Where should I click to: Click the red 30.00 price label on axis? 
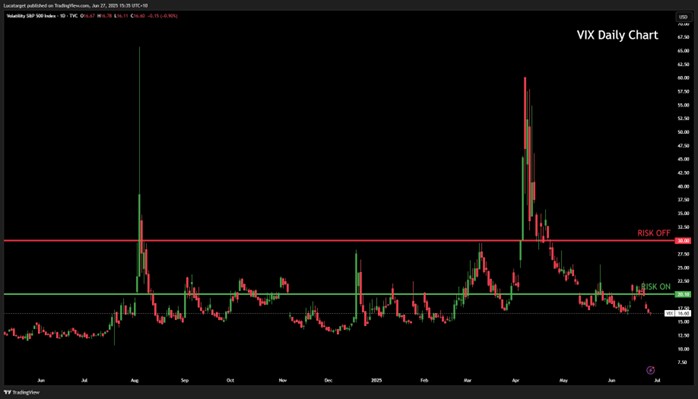click(683, 241)
